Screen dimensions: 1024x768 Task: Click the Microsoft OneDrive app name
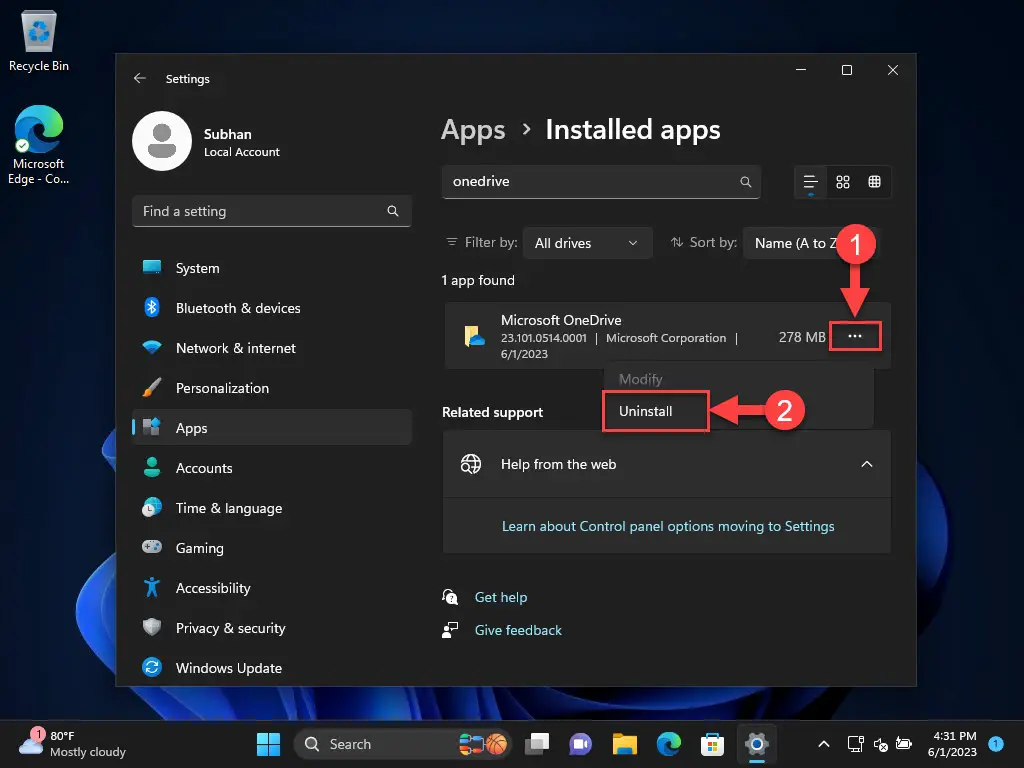pyautogui.click(x=561, y=320)
